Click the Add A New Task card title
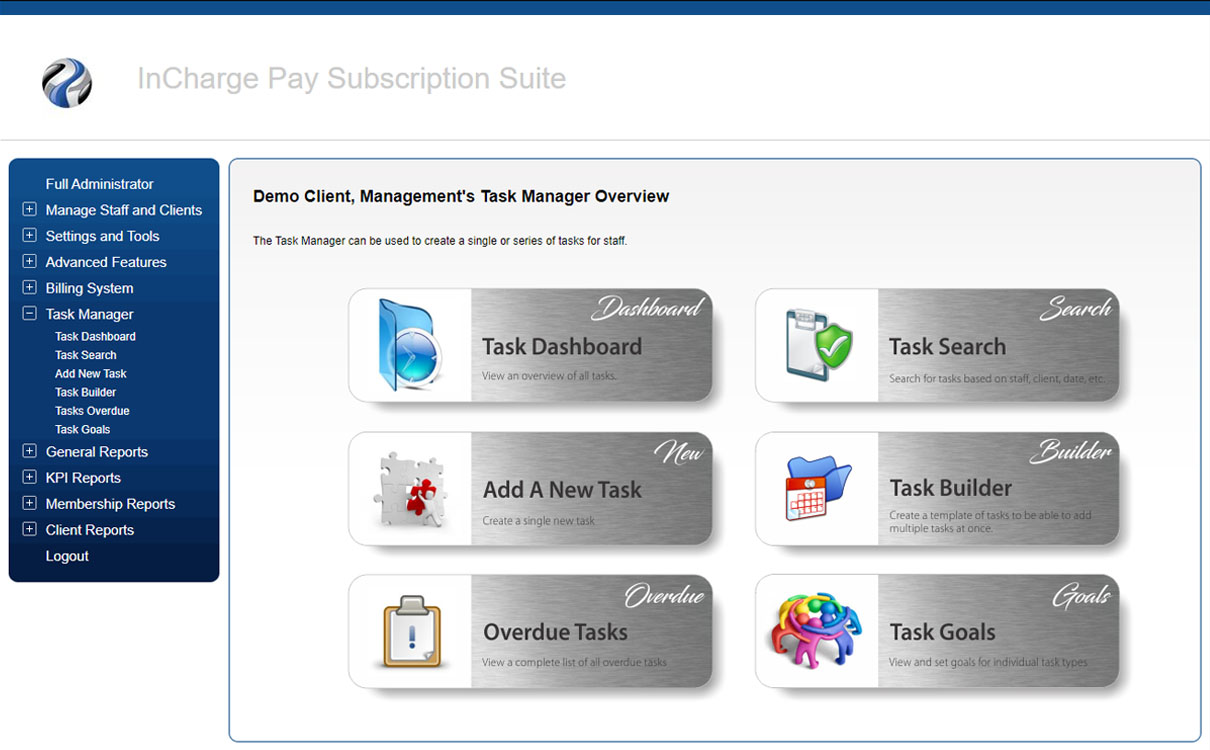 [562, 490]
